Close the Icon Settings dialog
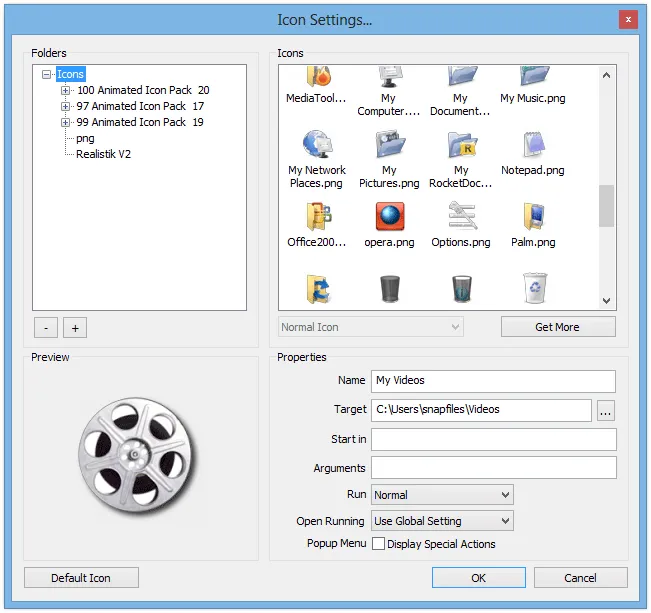 click(628, 20)
